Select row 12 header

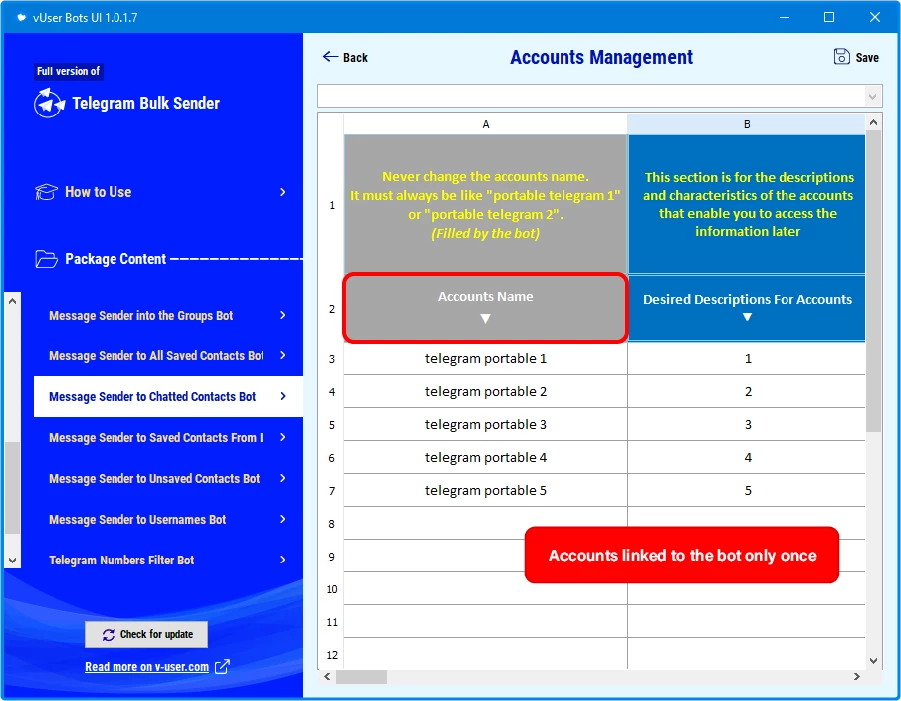332,655
